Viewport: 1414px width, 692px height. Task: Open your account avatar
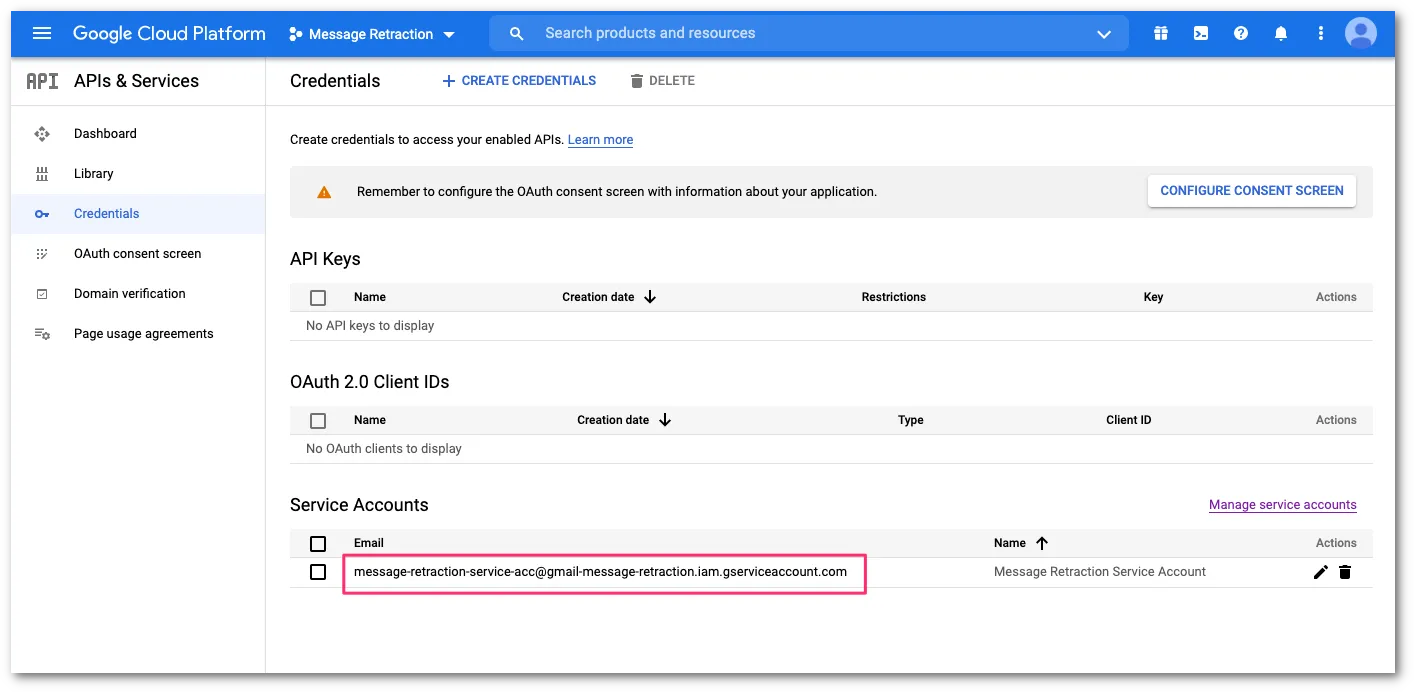[x=1361, y=33]
